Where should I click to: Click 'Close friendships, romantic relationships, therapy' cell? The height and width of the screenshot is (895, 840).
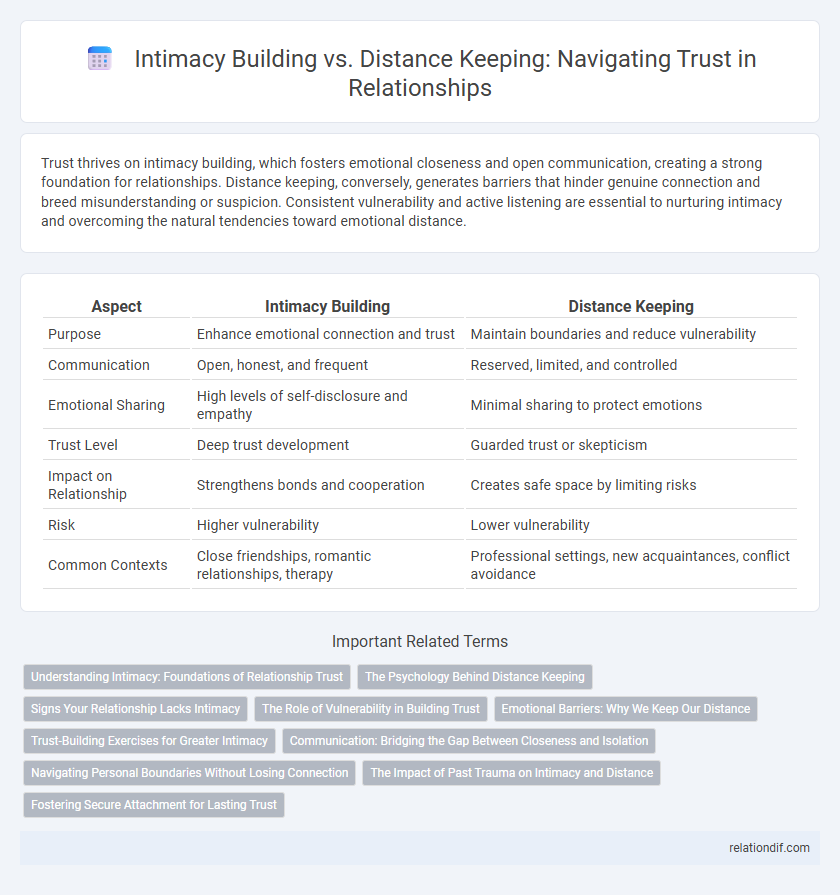pyautogui.click(x=284, y=565)
